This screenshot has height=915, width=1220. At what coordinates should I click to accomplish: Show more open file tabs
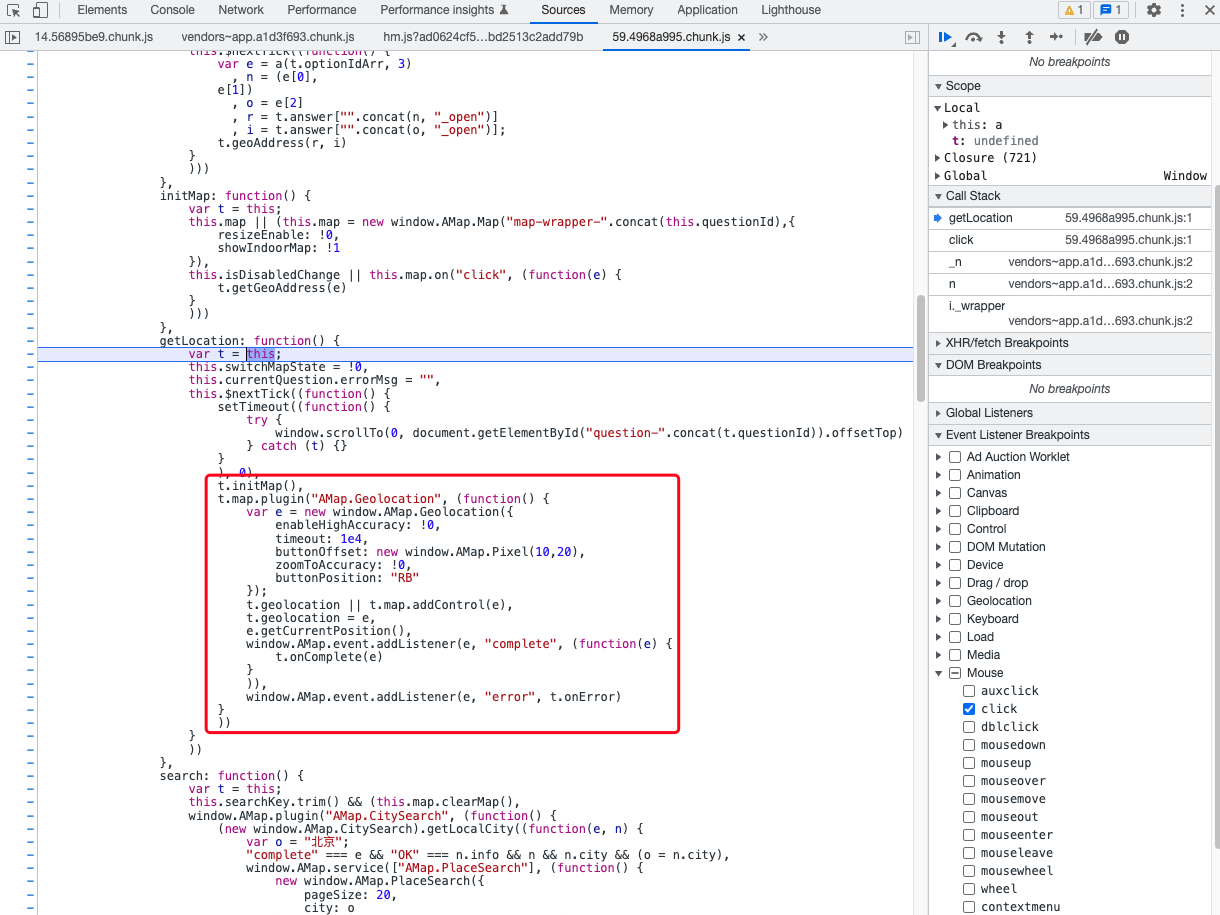tap(763, 37)
